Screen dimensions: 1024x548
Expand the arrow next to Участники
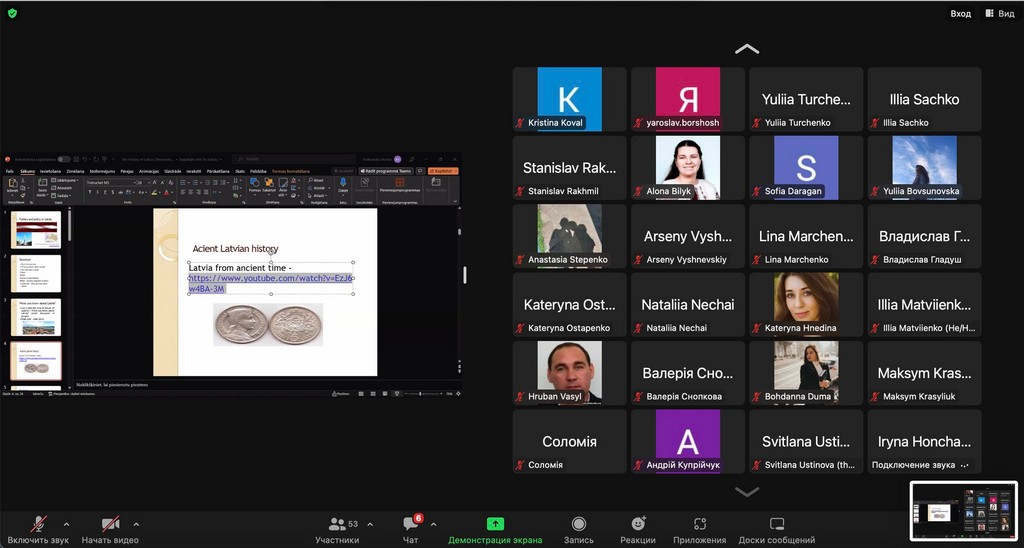[x=370, y=524]
